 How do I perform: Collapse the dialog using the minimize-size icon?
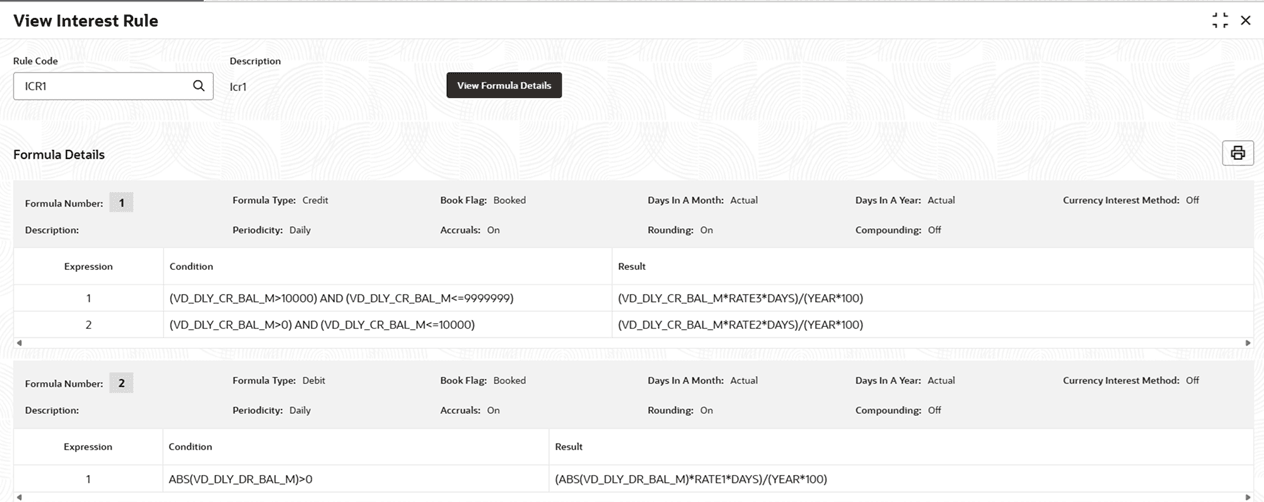click(x=1220, y=20)
